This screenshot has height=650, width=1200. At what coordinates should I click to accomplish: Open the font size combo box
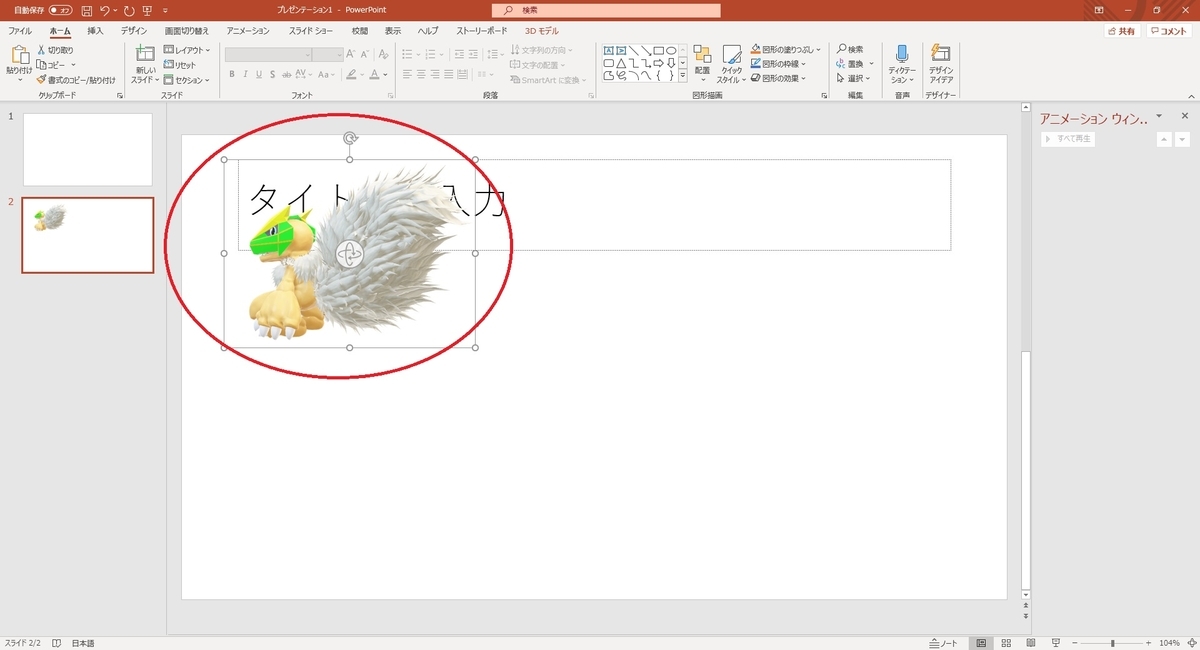pyautogui.click(x=328, y=54)
